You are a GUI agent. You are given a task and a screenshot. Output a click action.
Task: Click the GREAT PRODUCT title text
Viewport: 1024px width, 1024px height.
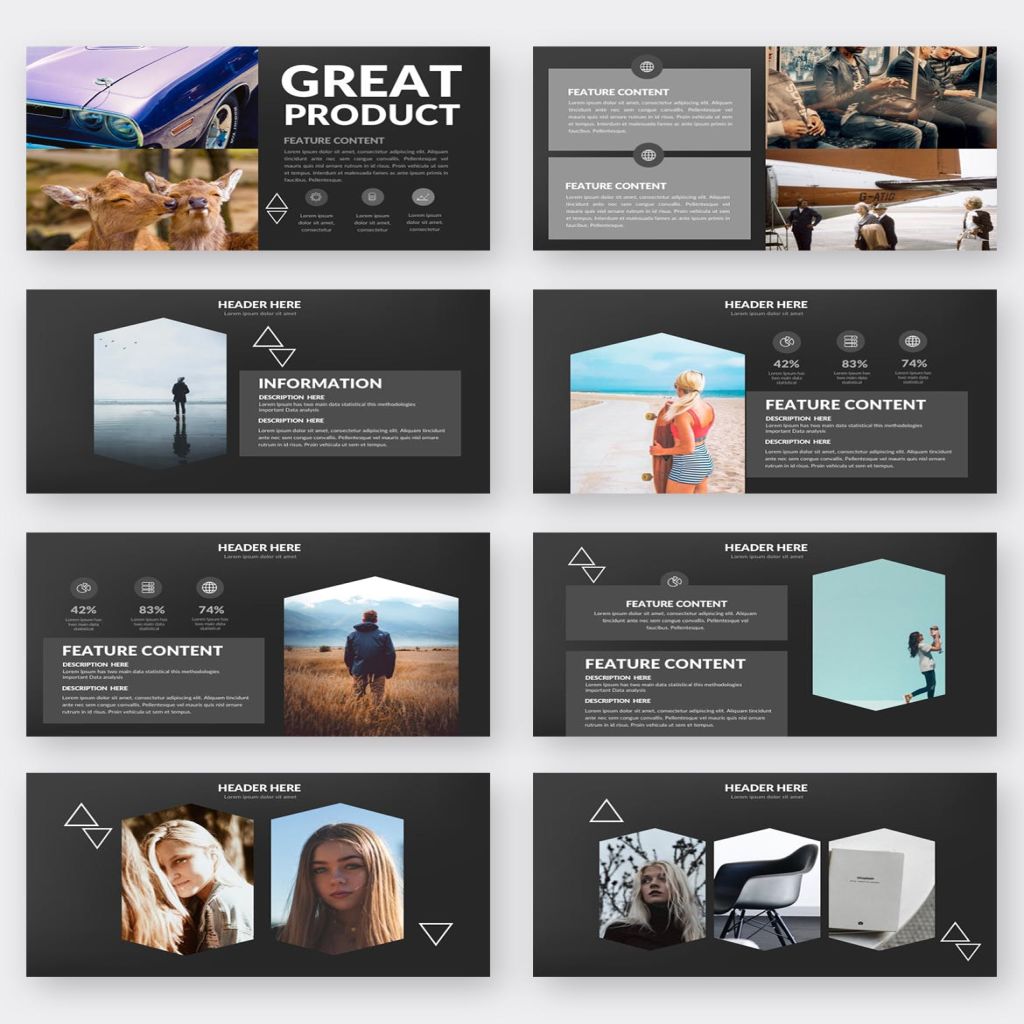(371, 96)
